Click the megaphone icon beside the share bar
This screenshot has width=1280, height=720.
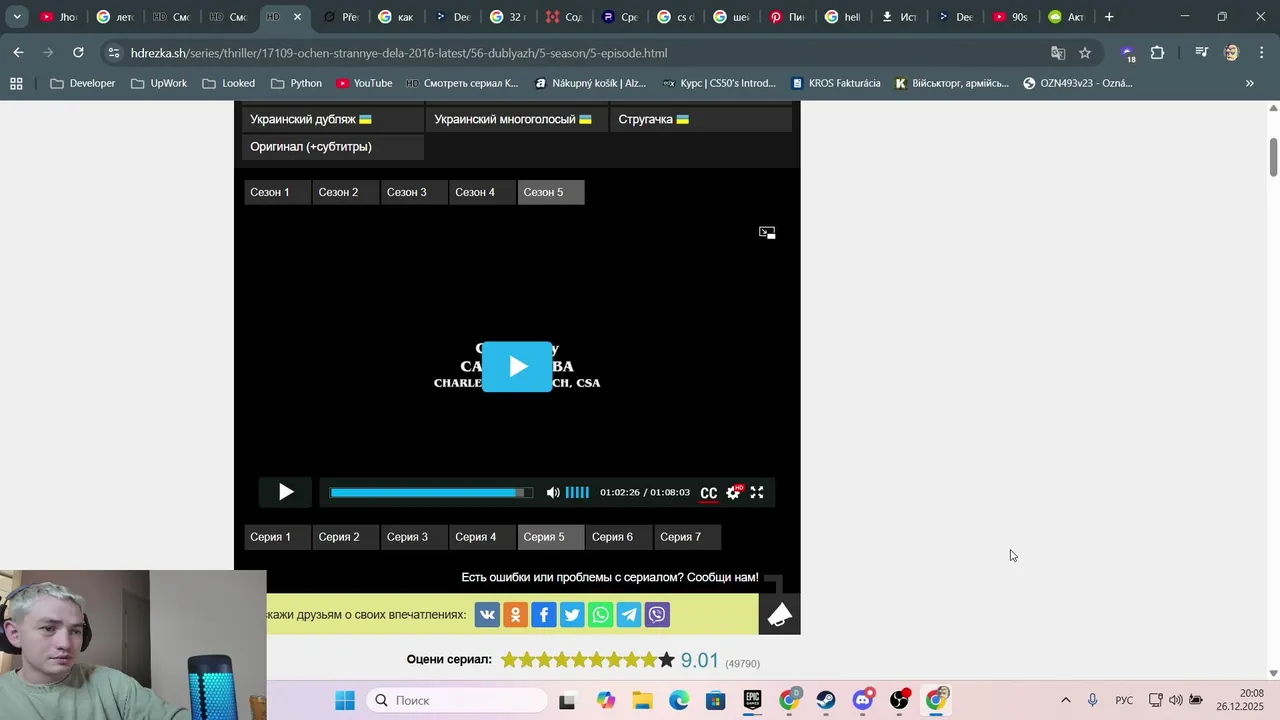pos(780,614)
